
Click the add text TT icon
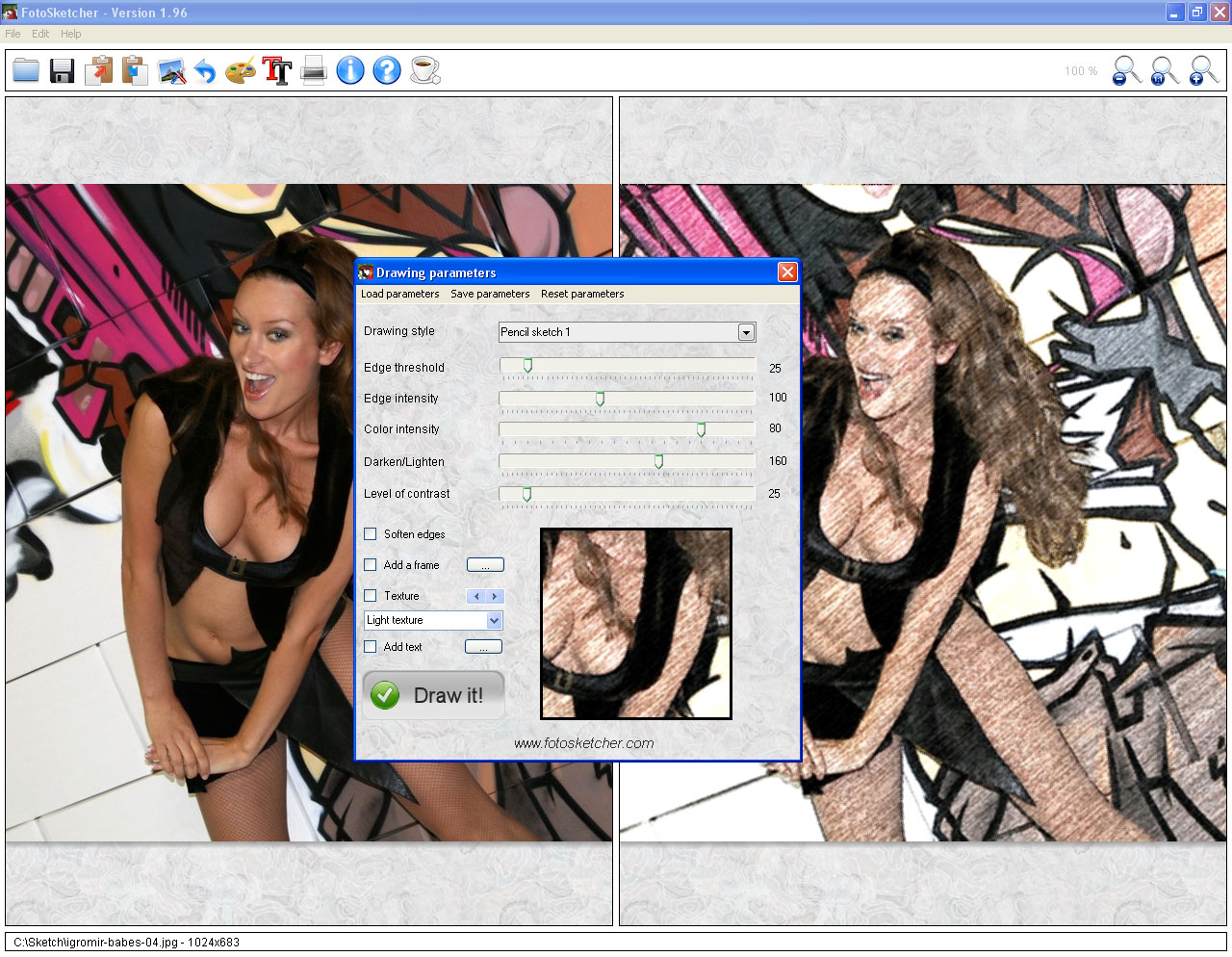pos(277,71)
